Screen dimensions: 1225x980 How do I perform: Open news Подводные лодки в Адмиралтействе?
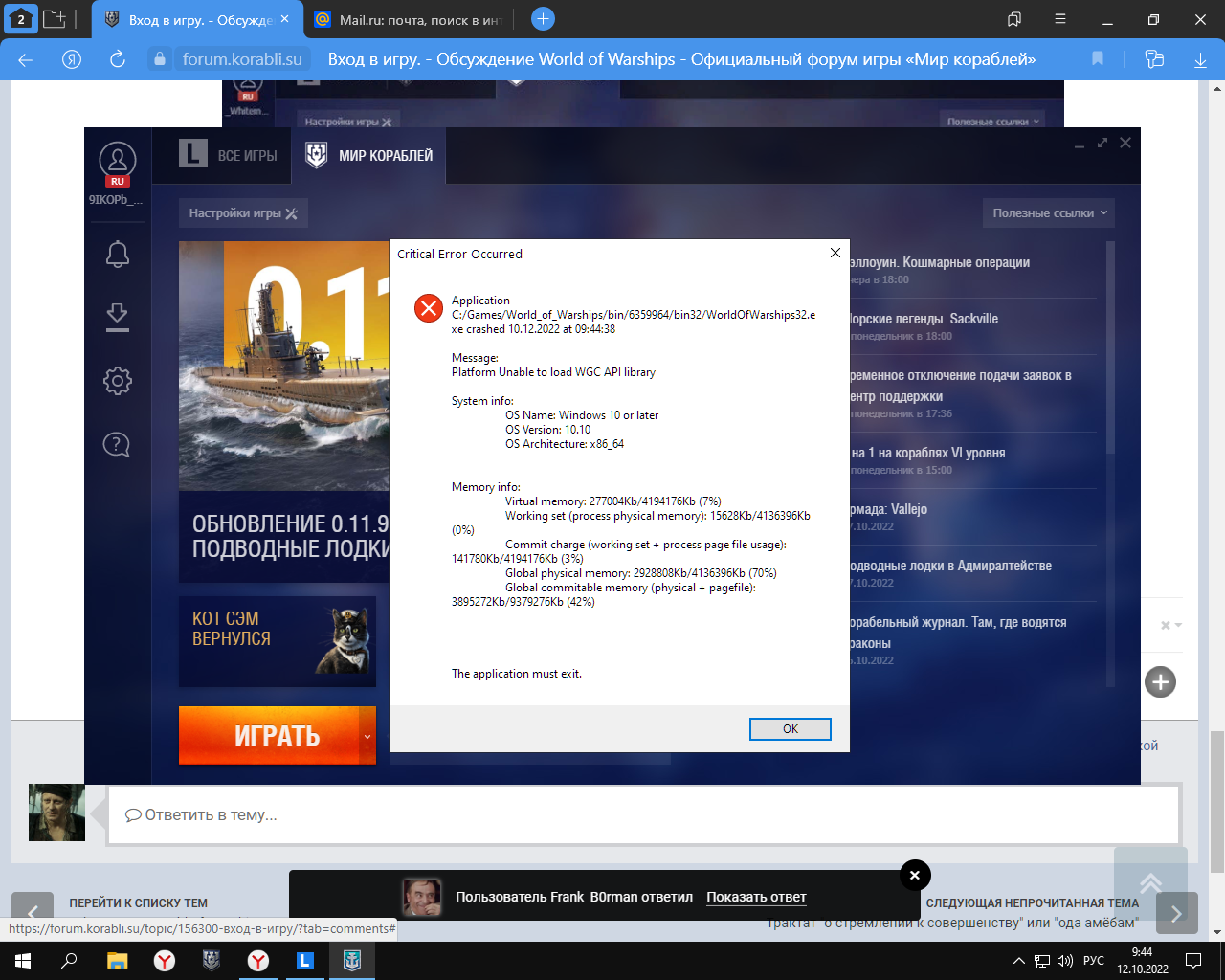[x=950, y=566]
